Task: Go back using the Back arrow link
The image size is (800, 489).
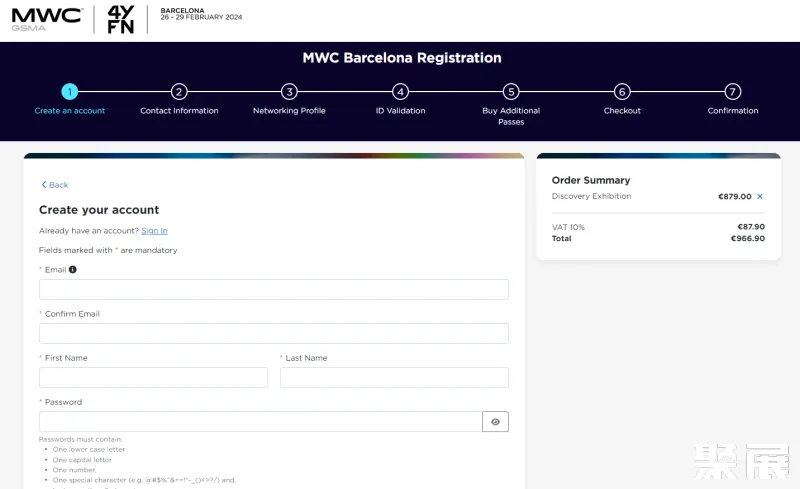Action: point(55,185)
